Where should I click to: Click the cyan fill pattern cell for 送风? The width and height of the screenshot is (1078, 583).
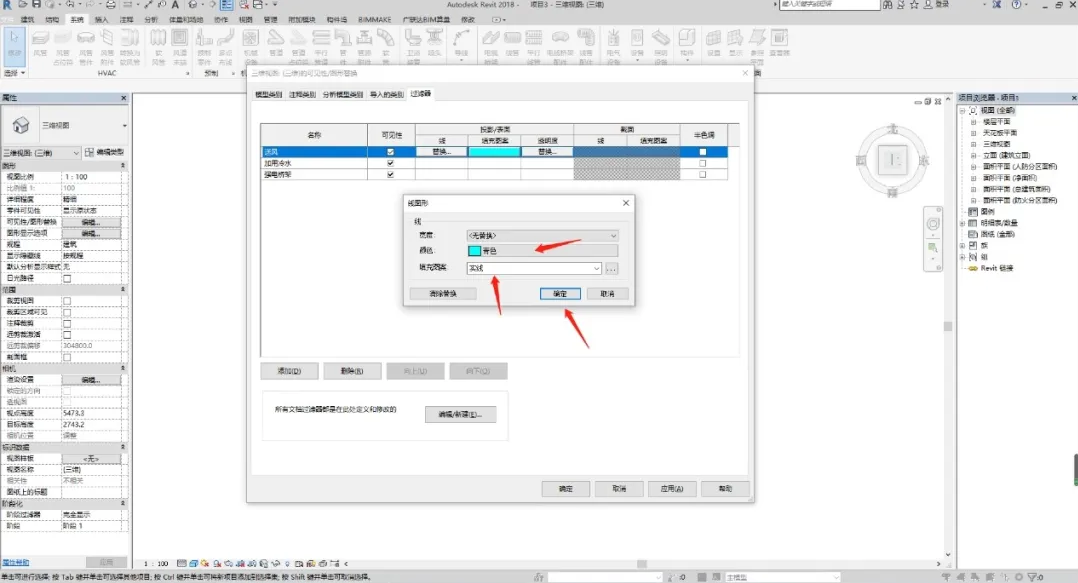coord(494,152)
